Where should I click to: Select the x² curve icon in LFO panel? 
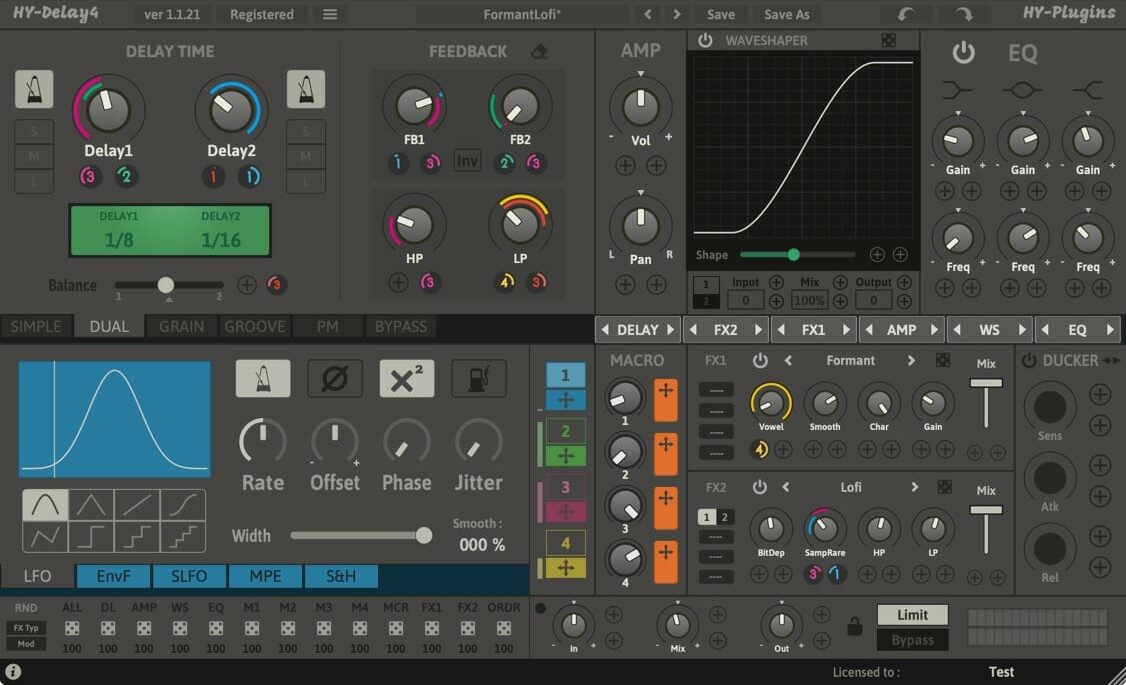coord(407,378)
